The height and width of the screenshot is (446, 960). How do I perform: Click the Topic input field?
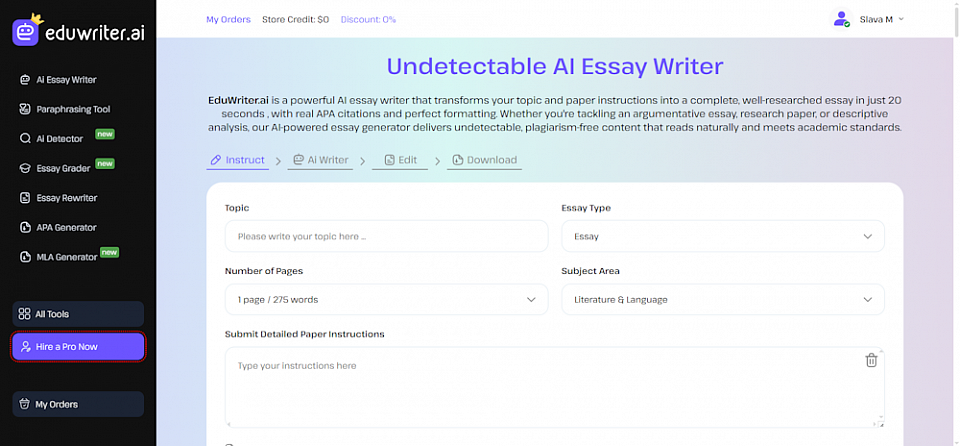tap(386, 237)
